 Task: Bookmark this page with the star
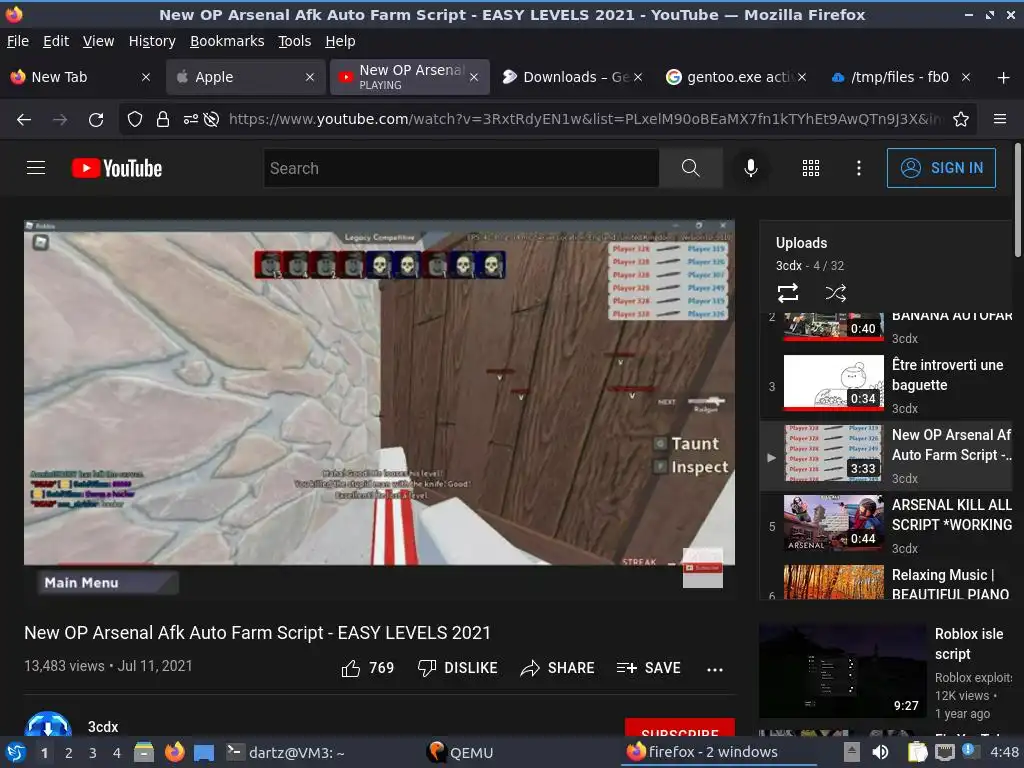point(961,120)
